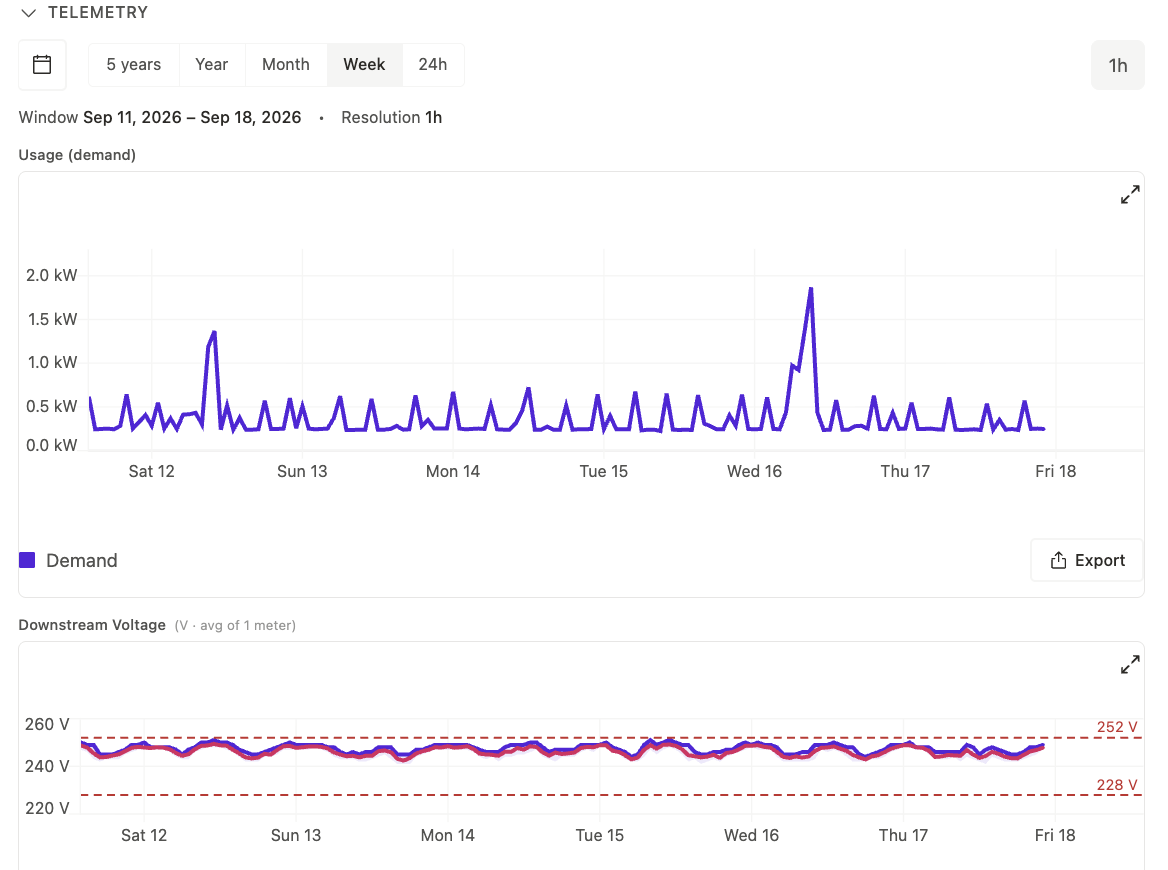Click Mon 14 label on usage chart
The image size is (1168, 870).
[453, 471]
